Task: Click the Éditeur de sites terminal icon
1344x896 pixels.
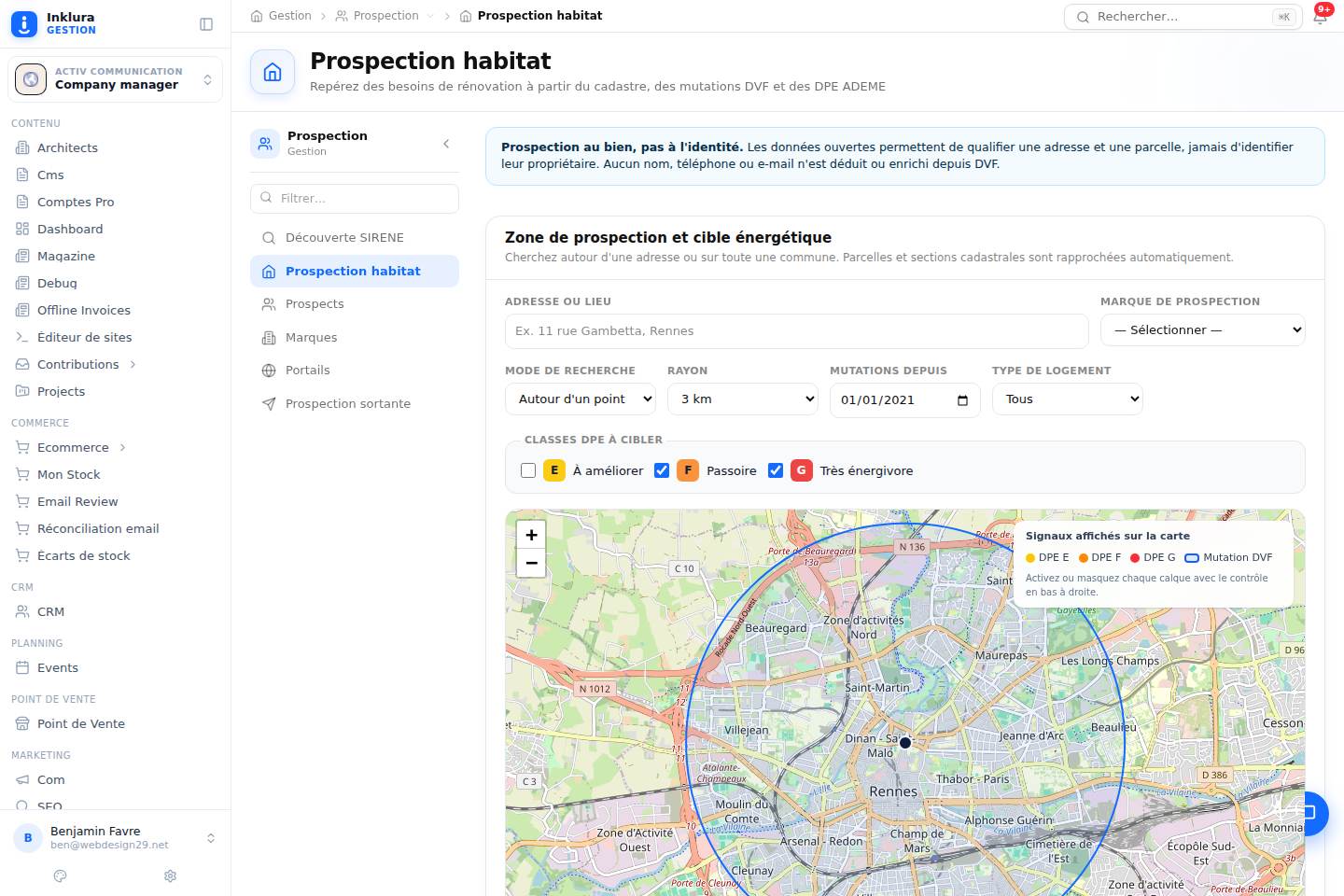Action: tap(22, 338)
